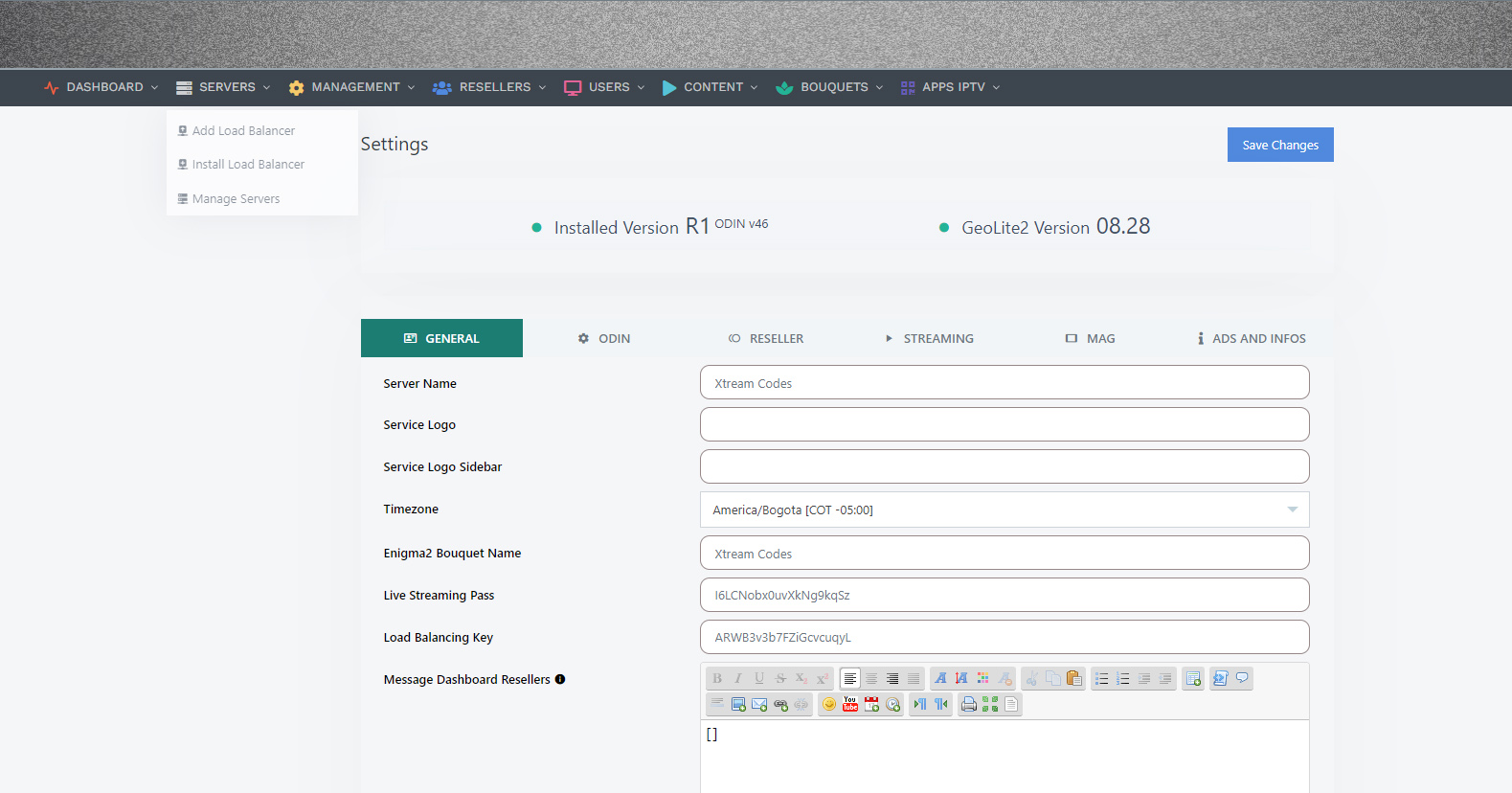
Task: Maximize the editor with green arrows icon
Action: (x=990, y=704)
